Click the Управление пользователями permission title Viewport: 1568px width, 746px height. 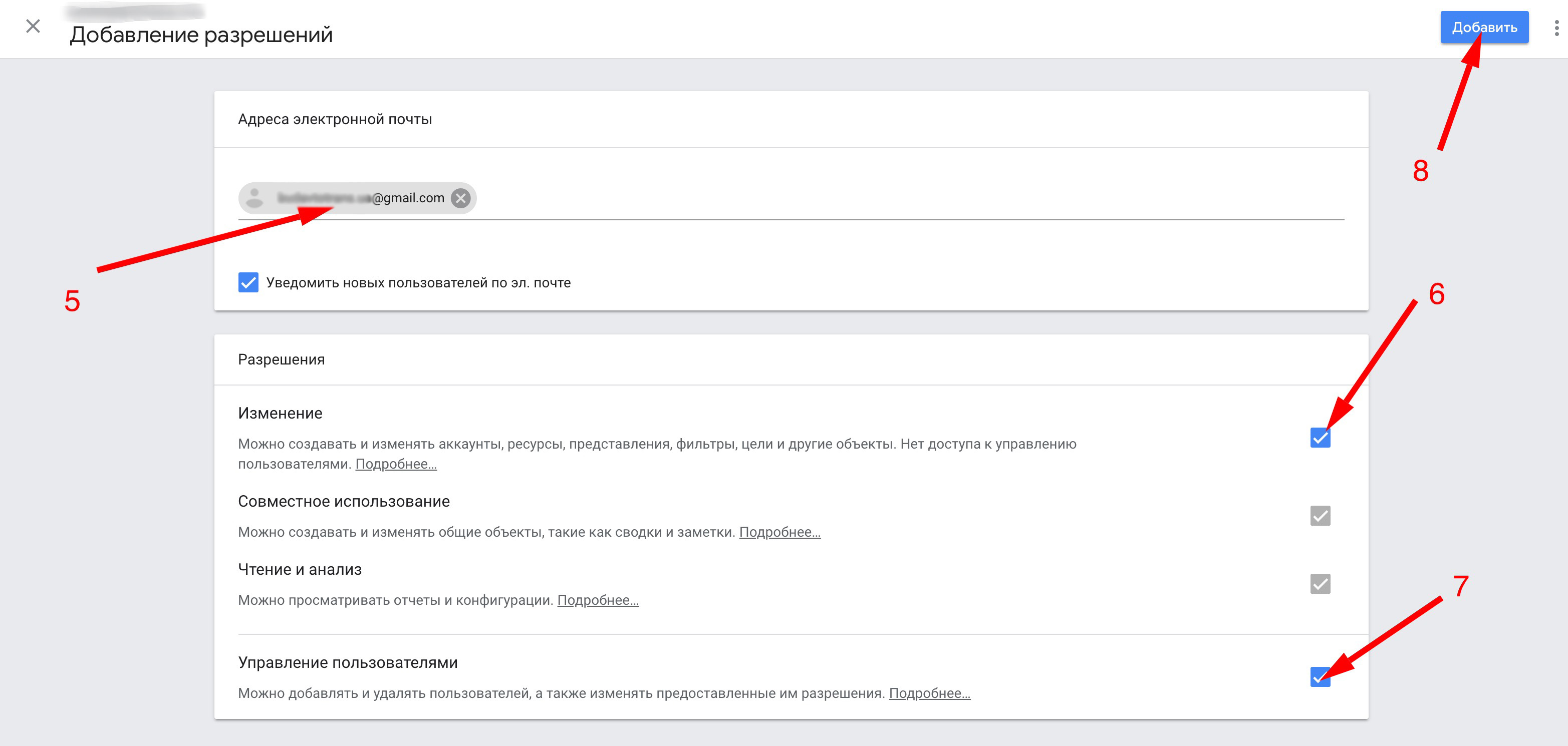[348, 662]
